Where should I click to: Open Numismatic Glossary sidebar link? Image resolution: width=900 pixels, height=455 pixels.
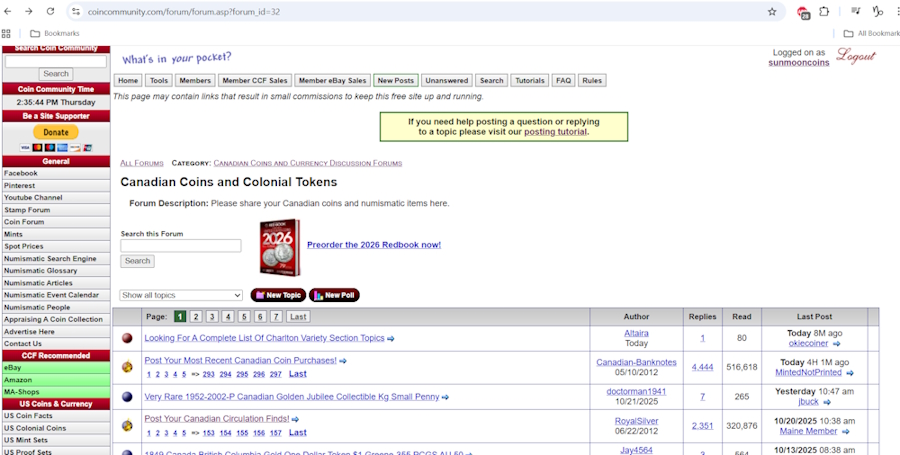click(x=56, y=270)
